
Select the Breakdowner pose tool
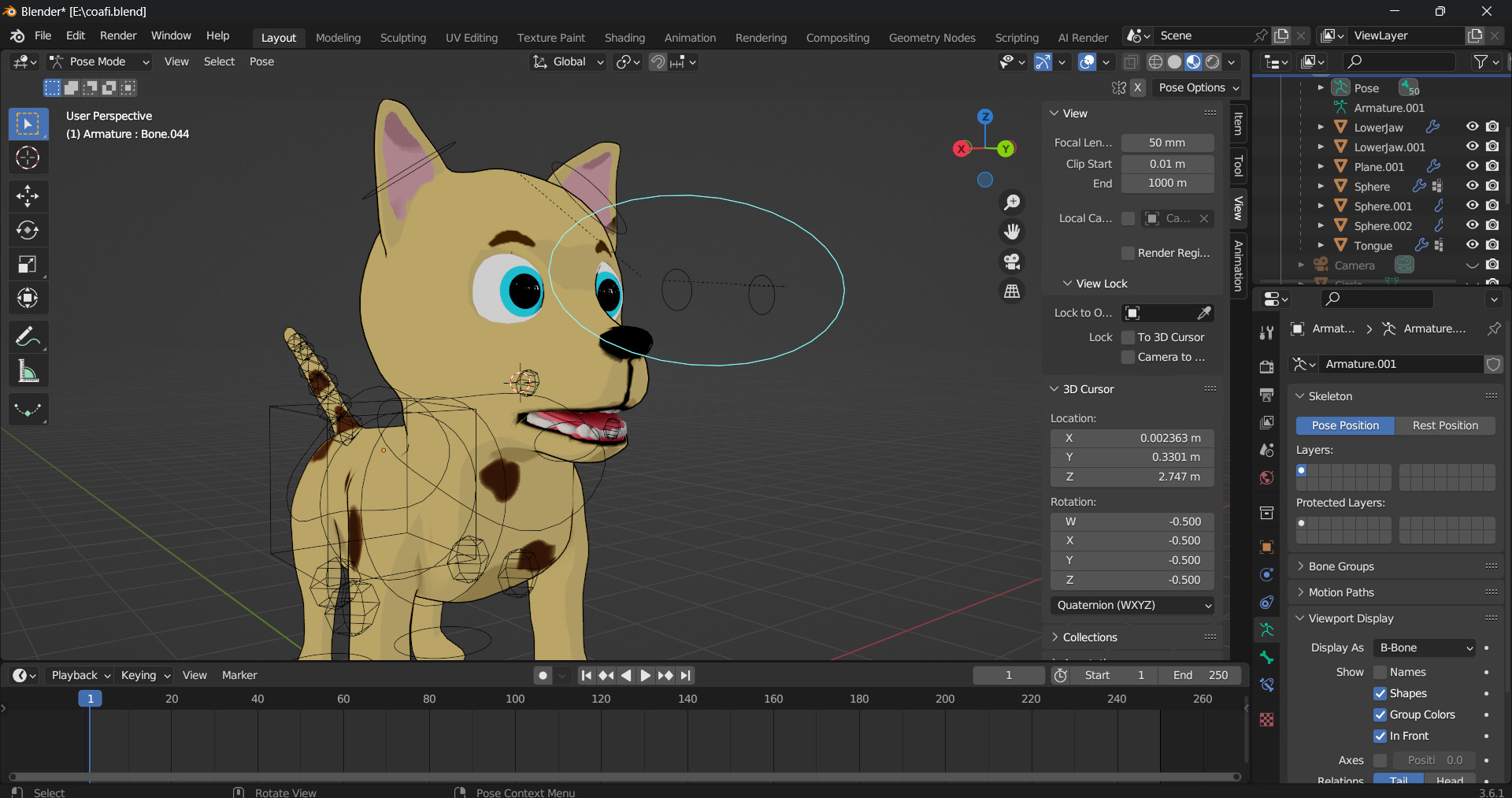[28, 410]
